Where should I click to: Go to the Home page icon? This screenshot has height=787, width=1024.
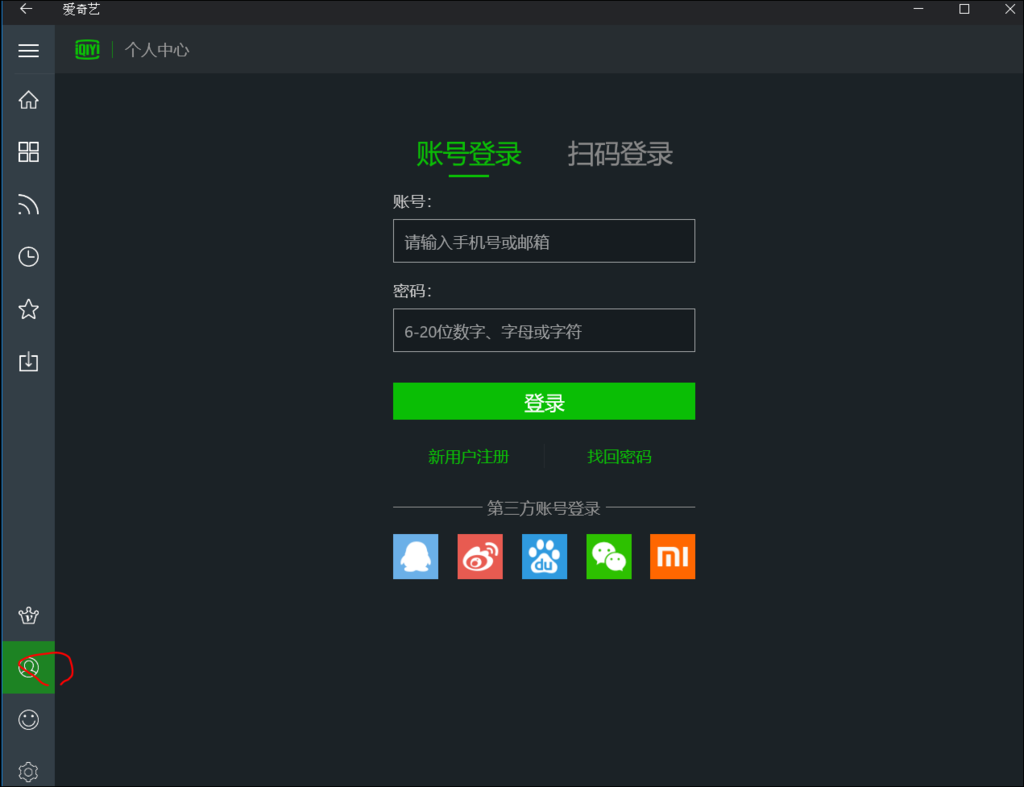[x=28, y=100]
